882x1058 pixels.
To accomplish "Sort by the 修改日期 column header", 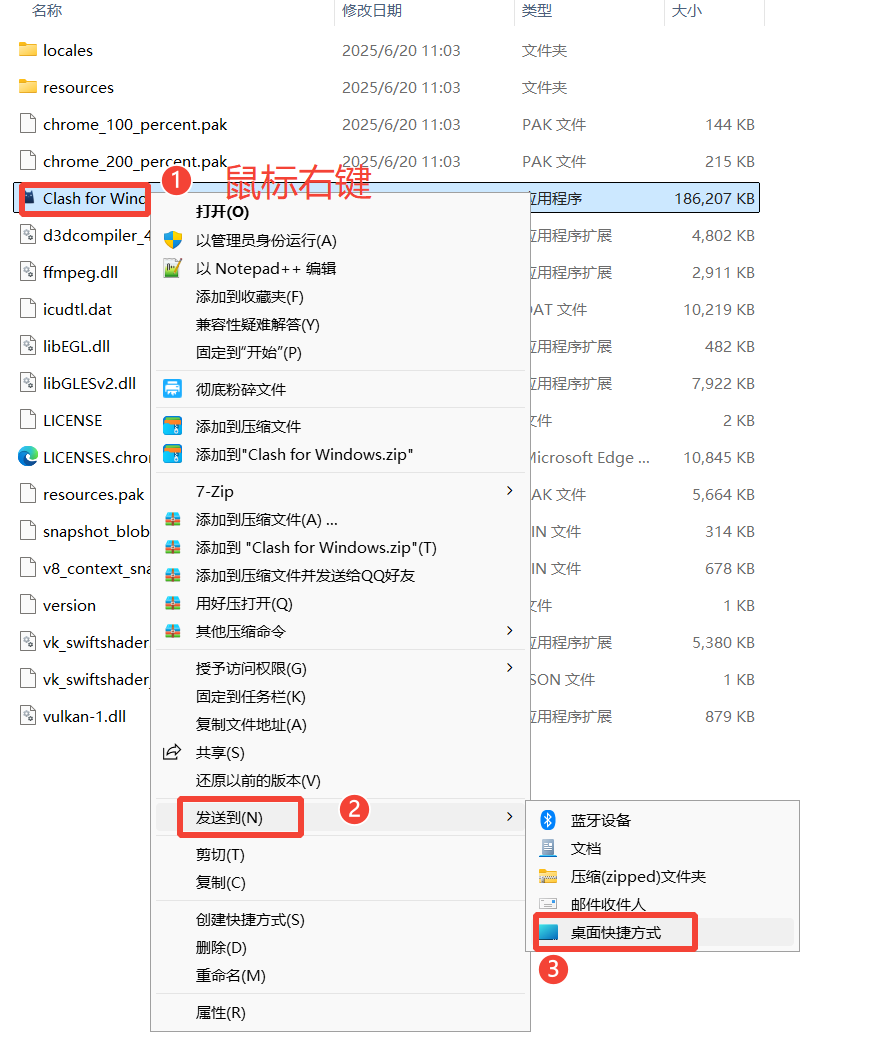I will point(372,11).
